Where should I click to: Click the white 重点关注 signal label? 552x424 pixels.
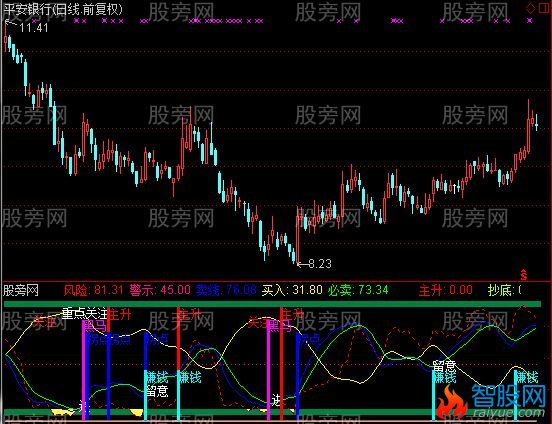coord(84,313)
